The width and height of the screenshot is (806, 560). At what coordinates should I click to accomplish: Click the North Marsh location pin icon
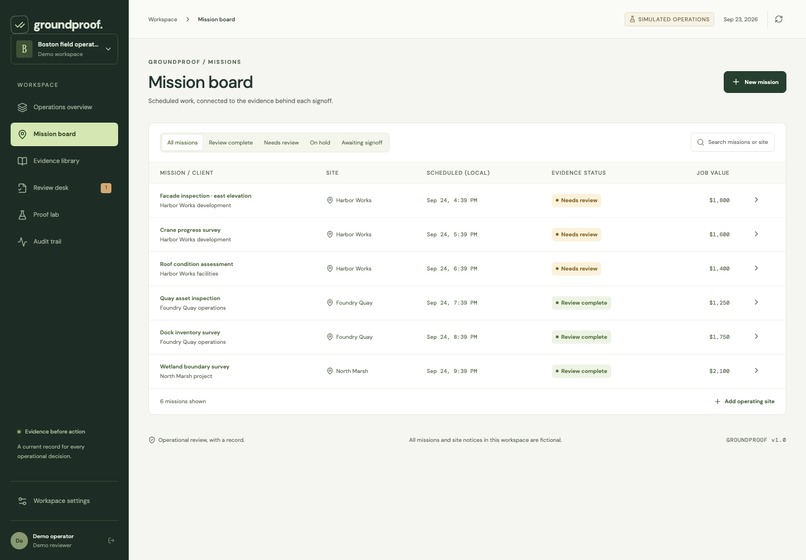coord(330,371)
